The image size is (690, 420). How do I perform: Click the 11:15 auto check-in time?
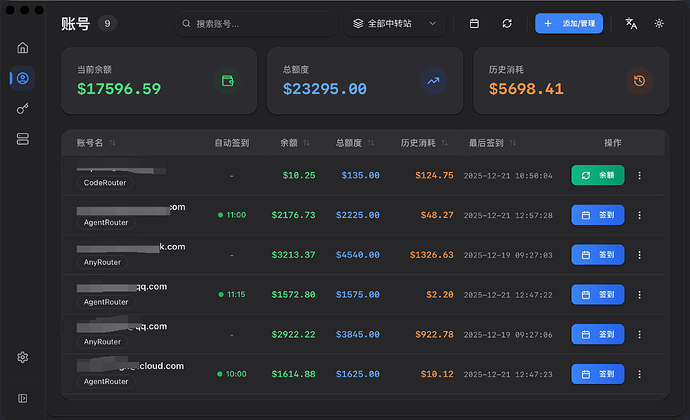coord(232,295)
